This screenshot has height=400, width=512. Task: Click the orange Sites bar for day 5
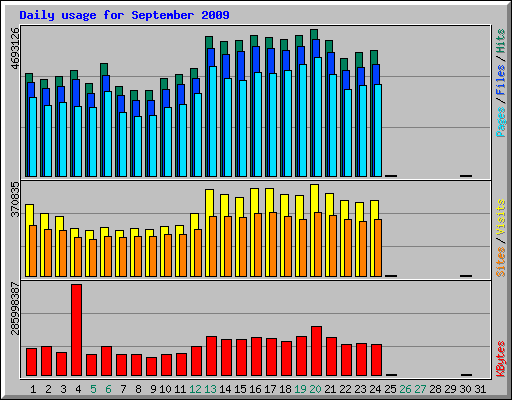(x=93, y=258)
